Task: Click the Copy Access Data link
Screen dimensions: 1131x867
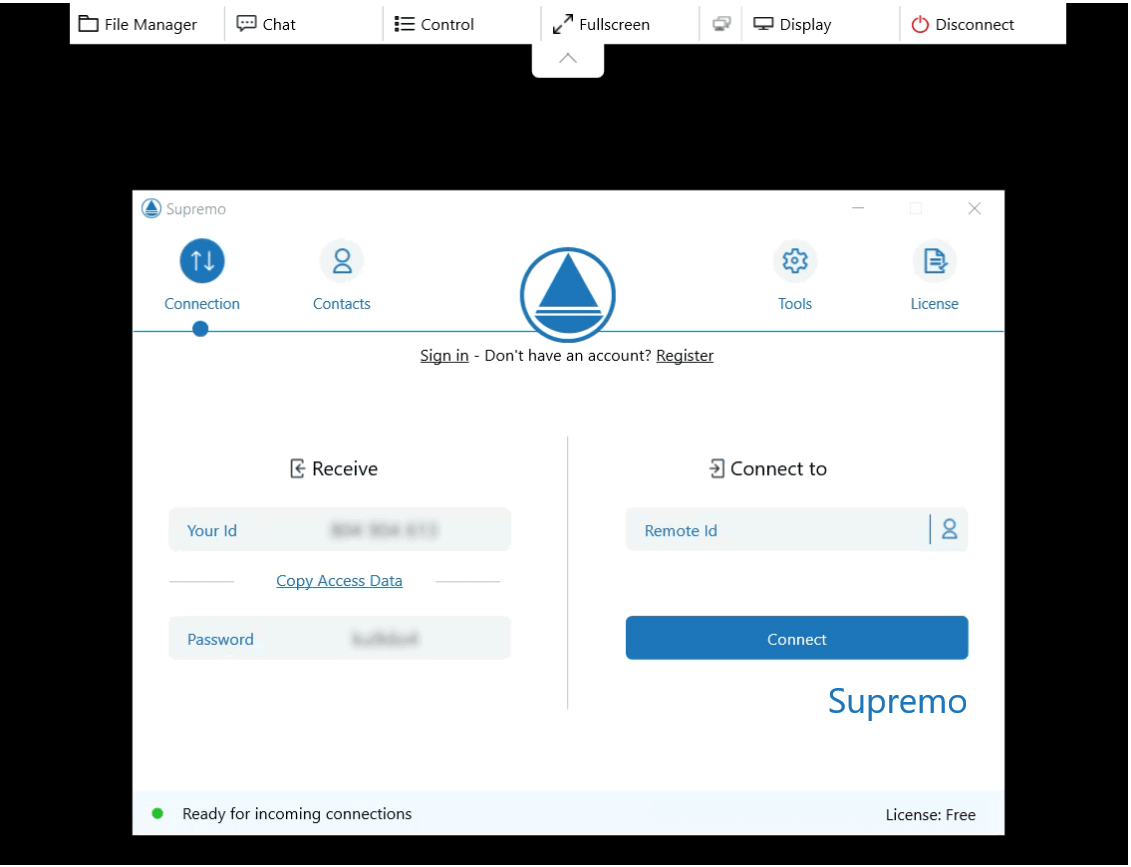Action: [x=339, y=581]
